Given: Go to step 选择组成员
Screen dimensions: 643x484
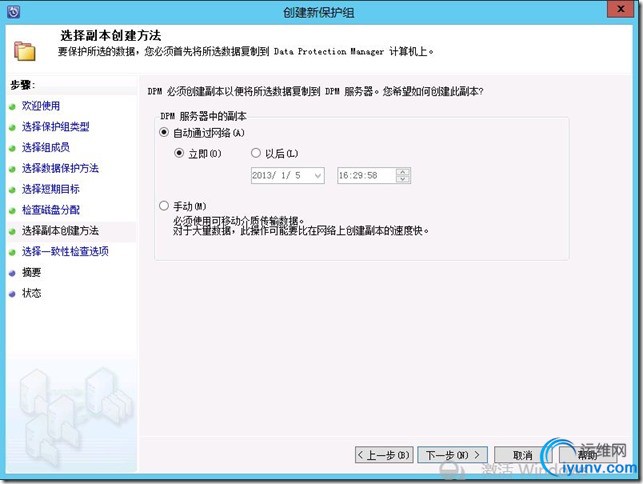Looking at the screenshot, I should 46,147.
